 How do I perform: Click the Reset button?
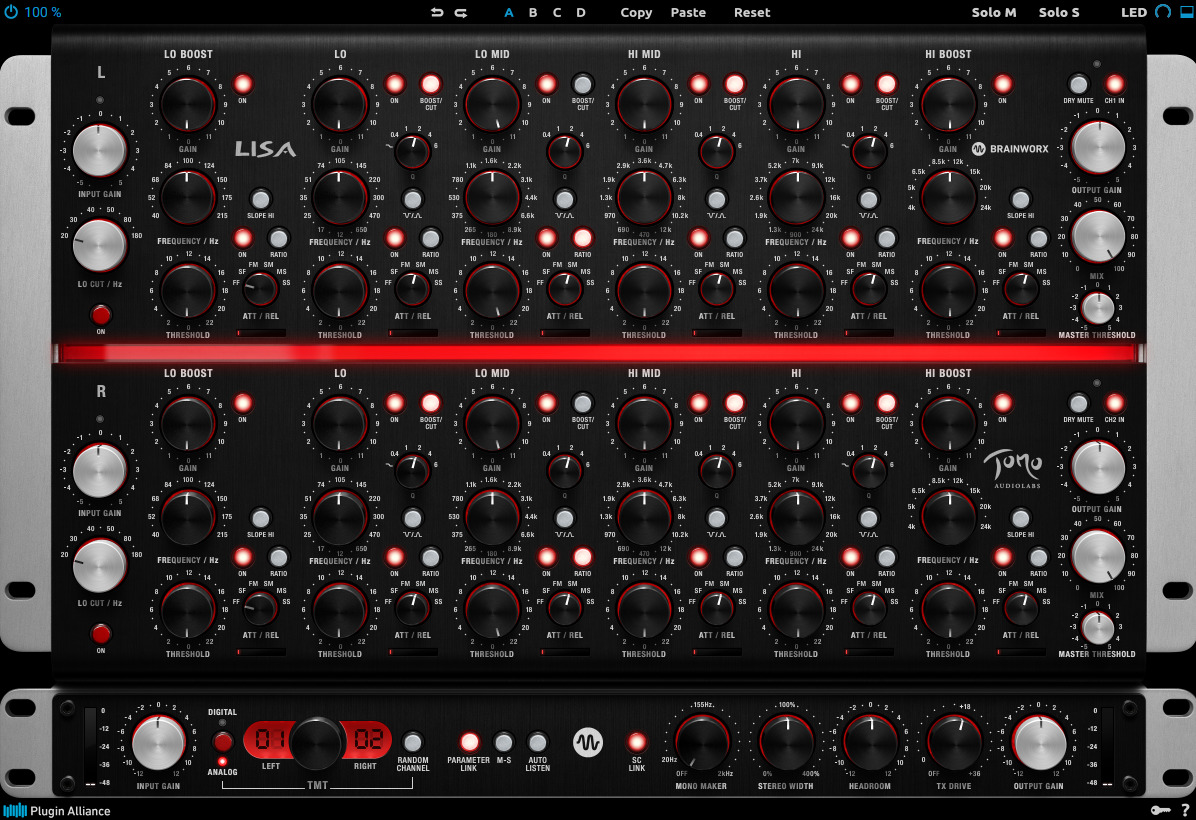752,12
